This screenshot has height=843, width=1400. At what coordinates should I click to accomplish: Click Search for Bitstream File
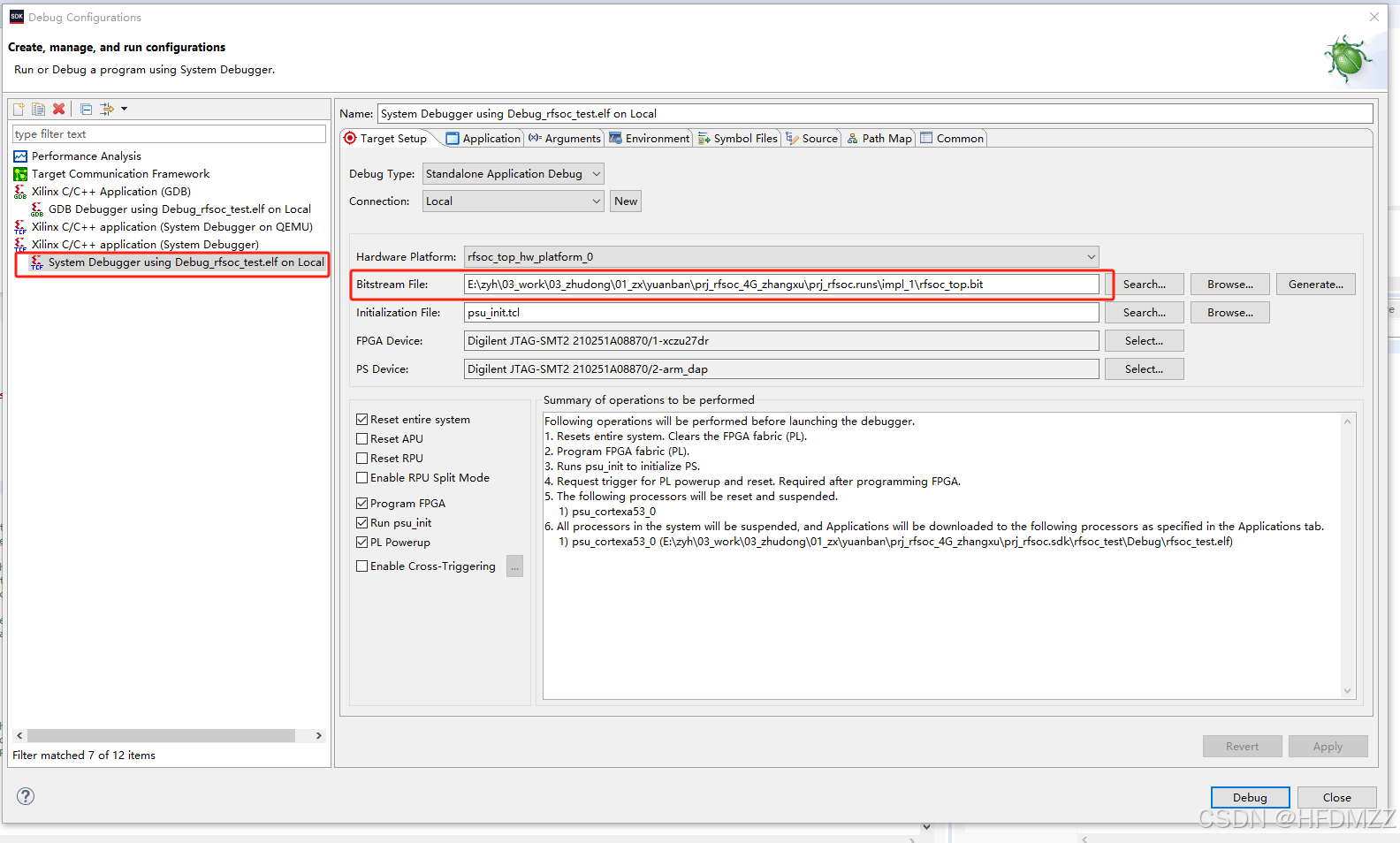point(1145,285)
